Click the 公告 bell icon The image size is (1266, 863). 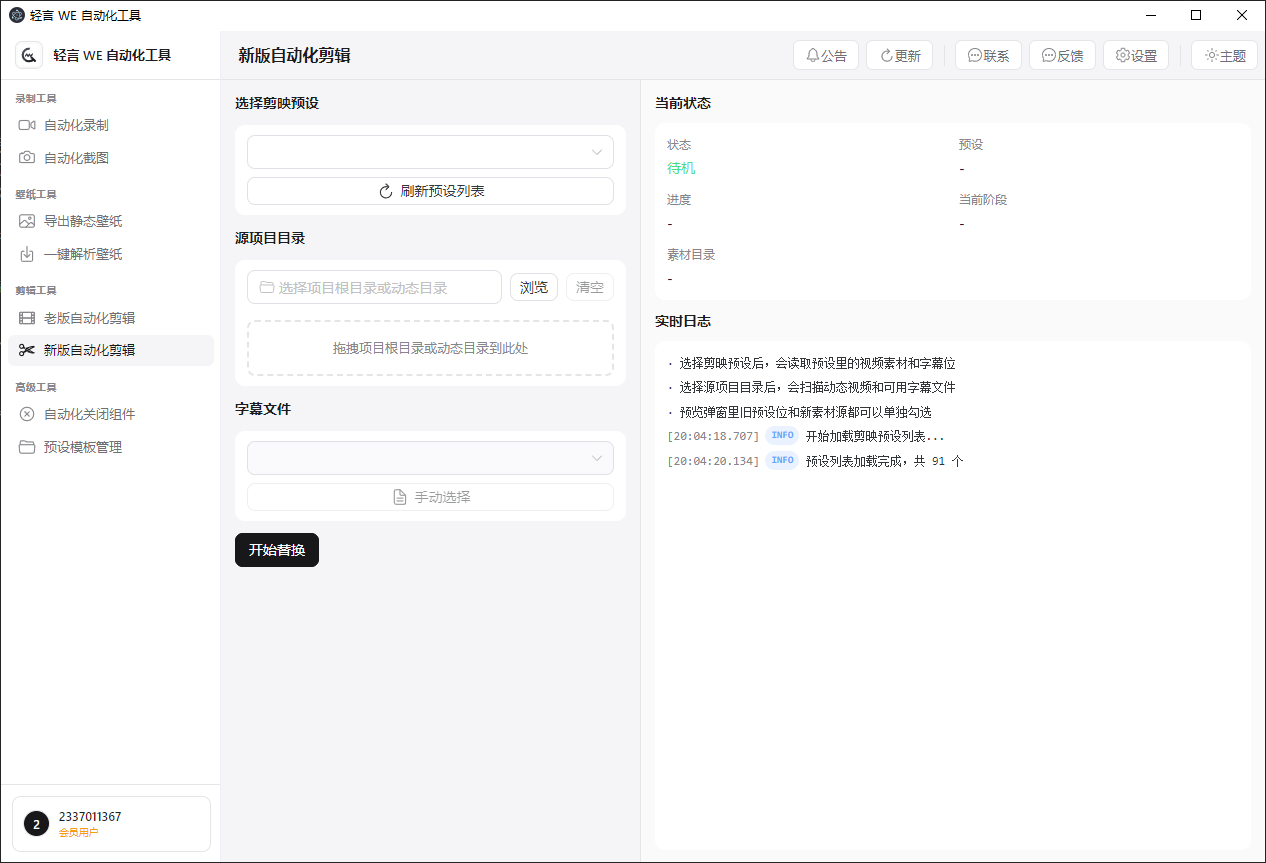tap(812, 55)
